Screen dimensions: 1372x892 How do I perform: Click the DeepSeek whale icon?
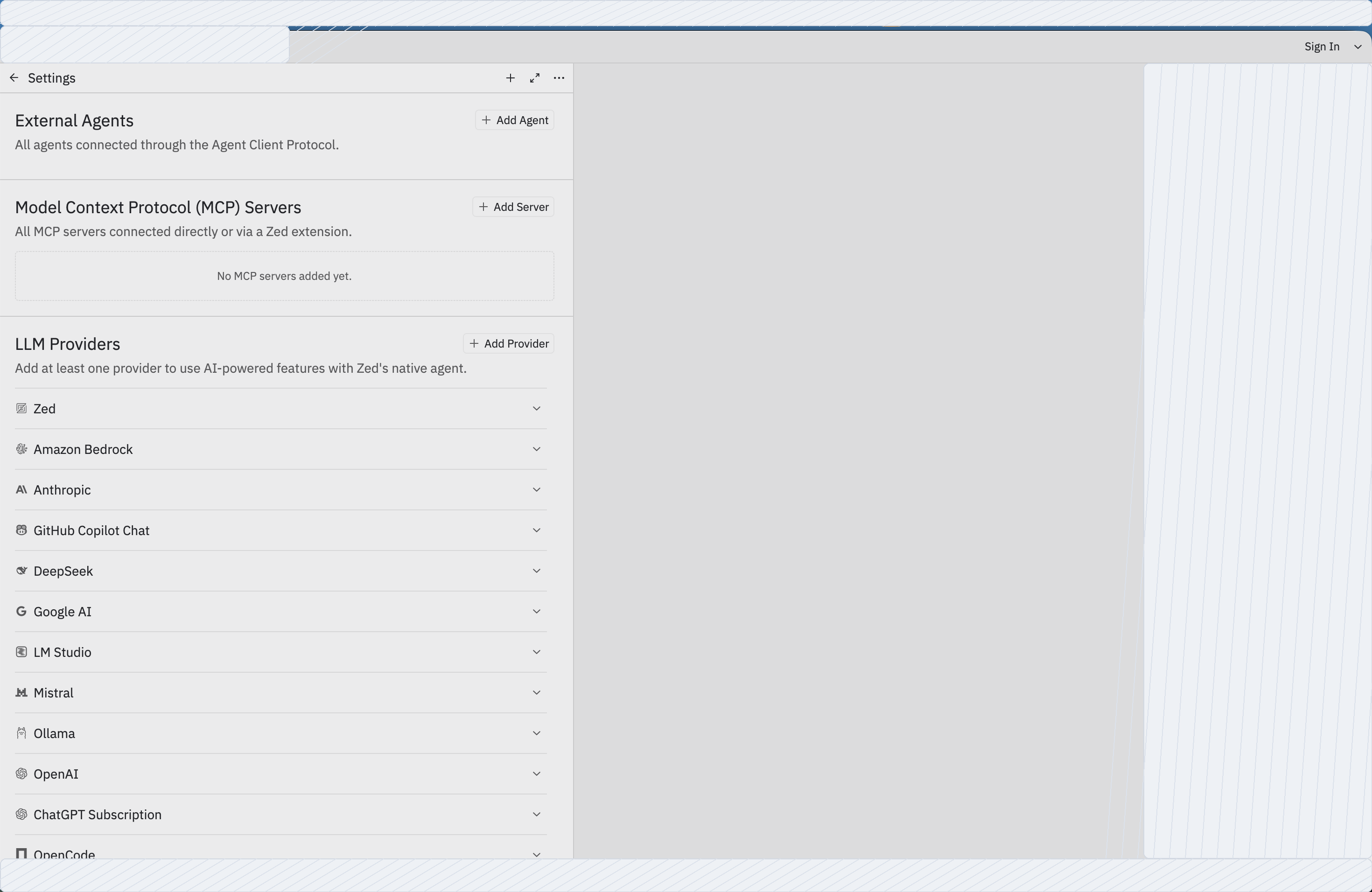[21, 571]
